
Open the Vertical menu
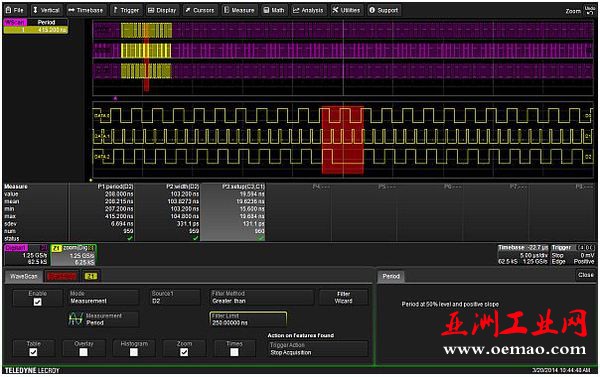[x=46, y=10]
